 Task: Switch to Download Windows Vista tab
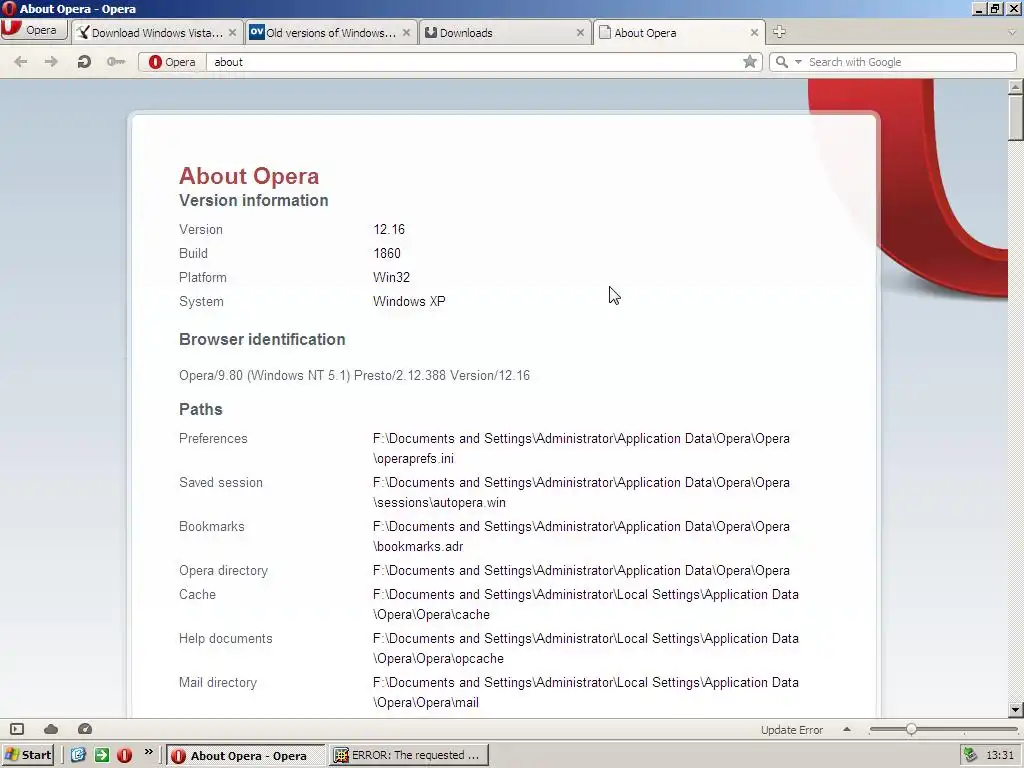tap(157, 33)
